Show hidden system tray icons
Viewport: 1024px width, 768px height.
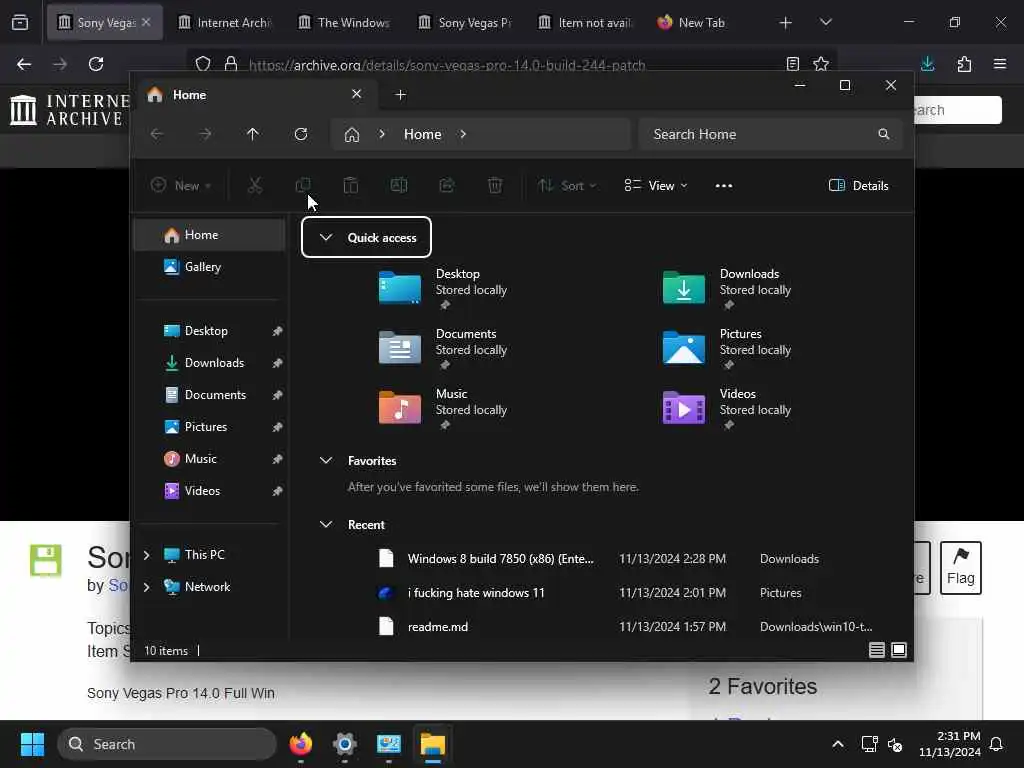click(x=838, y=744)
